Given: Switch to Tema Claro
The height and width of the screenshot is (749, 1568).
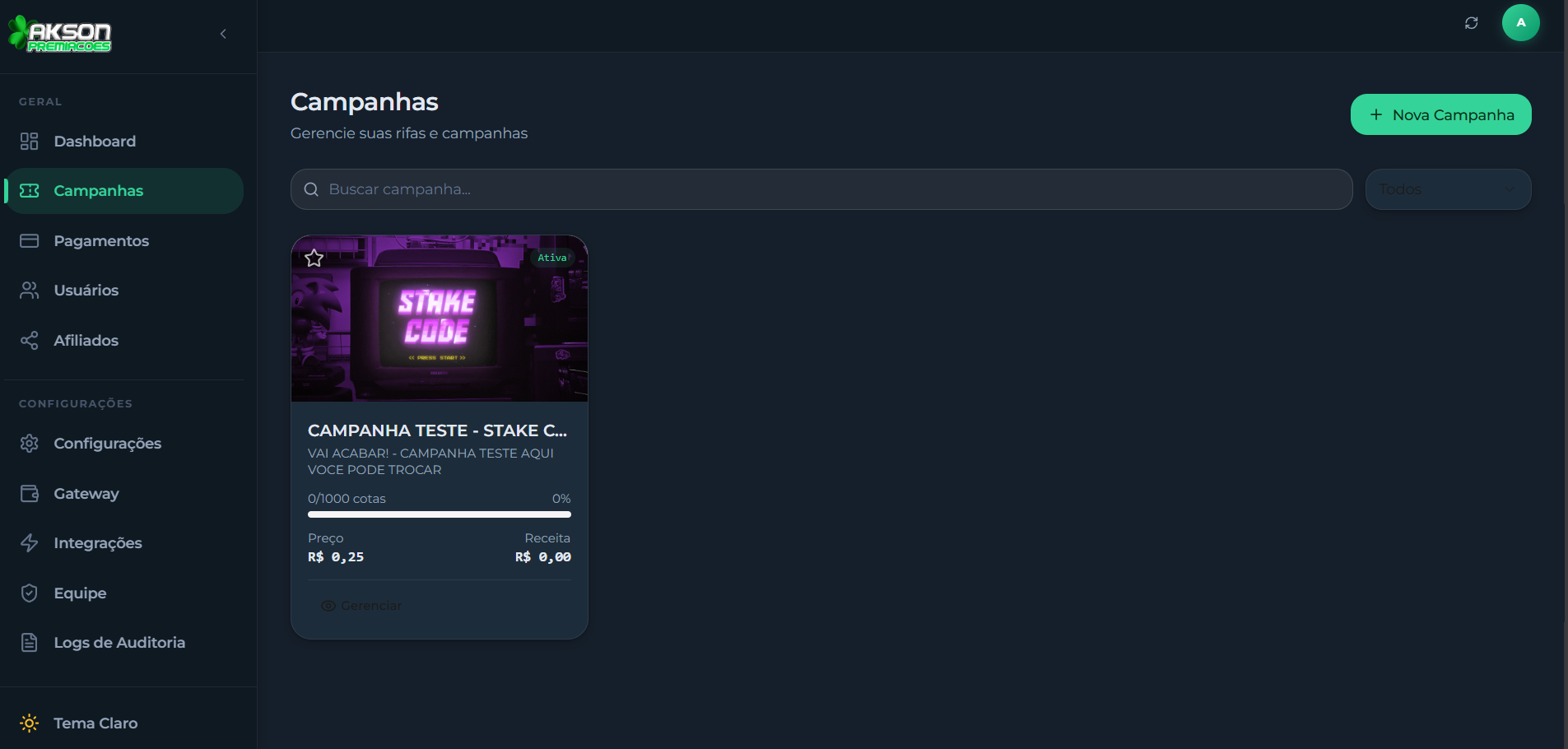Looking at the screenshot, I should (x=123, y=723).
